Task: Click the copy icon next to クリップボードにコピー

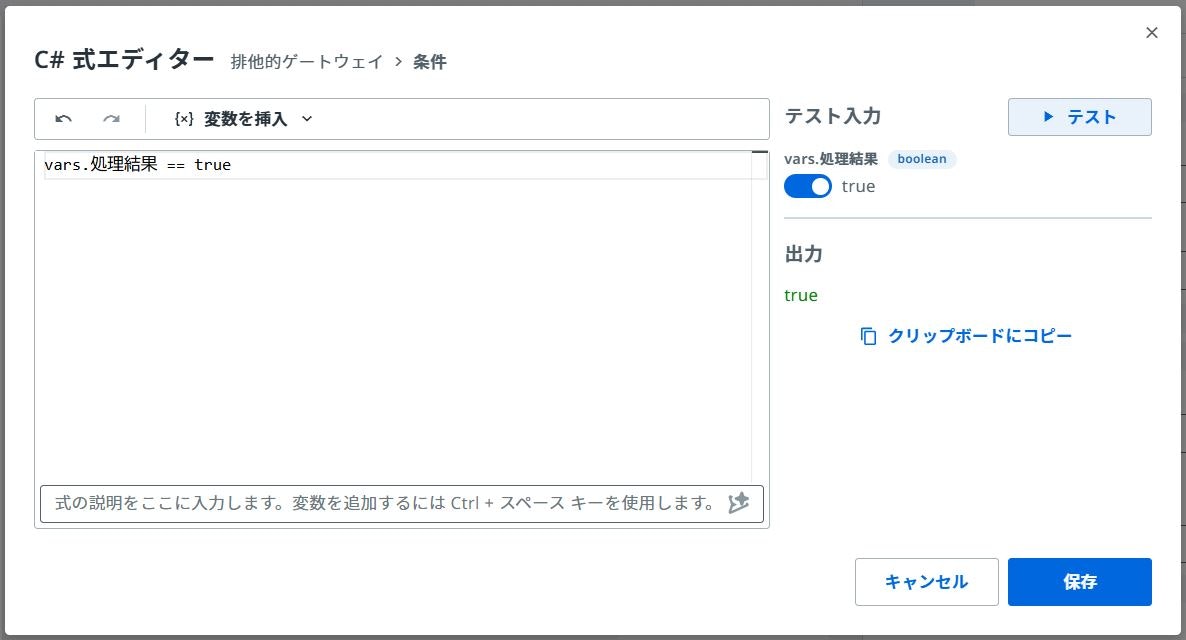Action: coord(866,336)
